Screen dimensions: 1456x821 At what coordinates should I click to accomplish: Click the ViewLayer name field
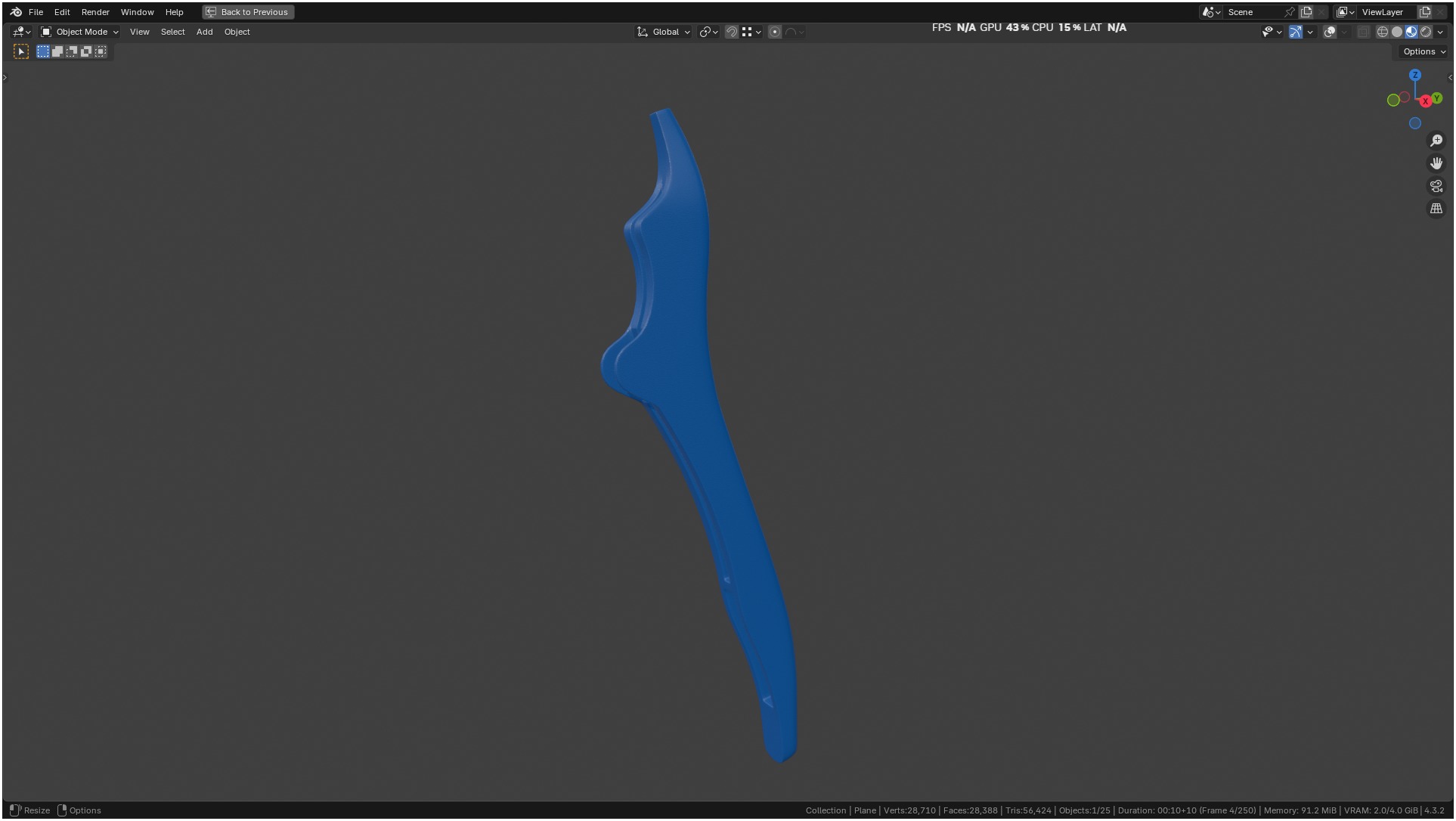click(1387, 12)
